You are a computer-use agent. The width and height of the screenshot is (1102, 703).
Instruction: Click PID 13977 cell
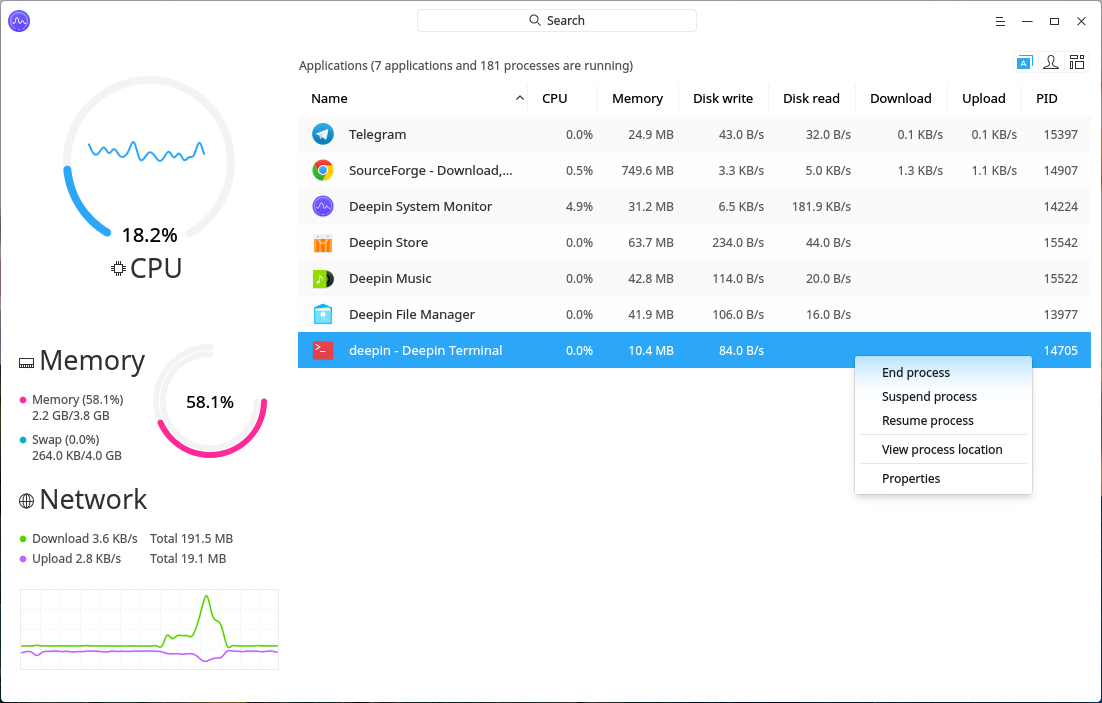[x=1061, y=314]
